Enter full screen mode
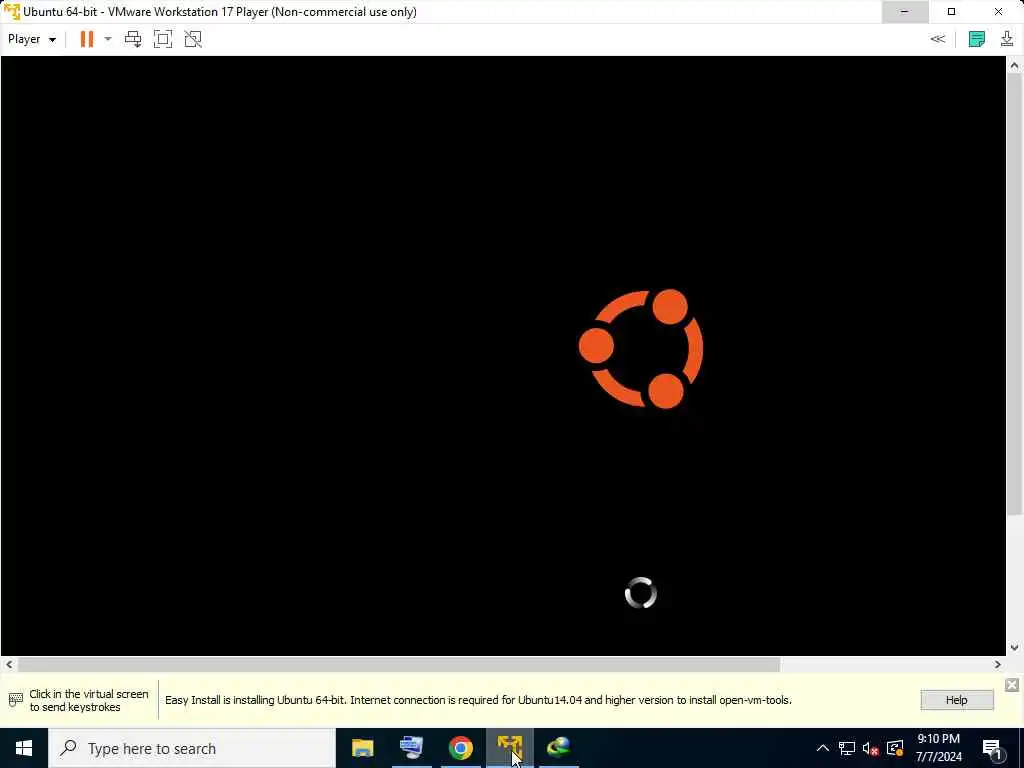1024x768 pixels. click(x=163, y=39)
